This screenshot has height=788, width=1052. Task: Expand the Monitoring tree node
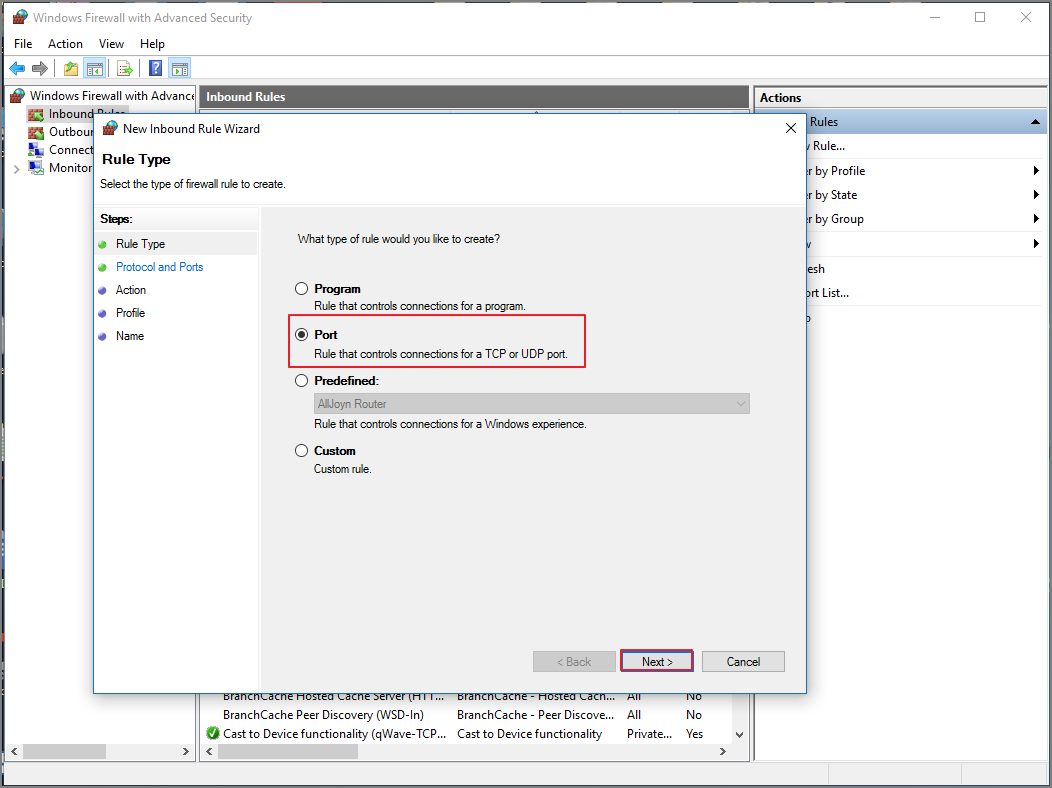point(17,169)
